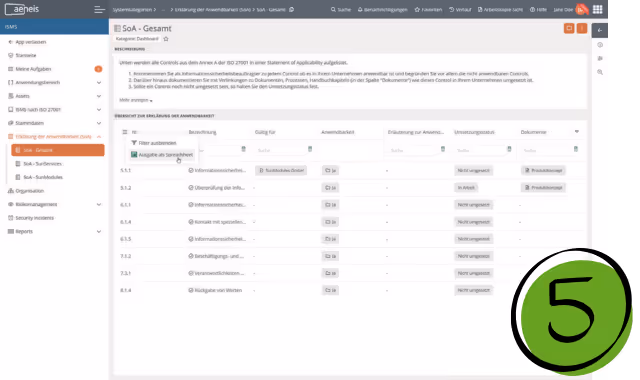Open Beschäftigungs- und... entry

click(216, 256)
